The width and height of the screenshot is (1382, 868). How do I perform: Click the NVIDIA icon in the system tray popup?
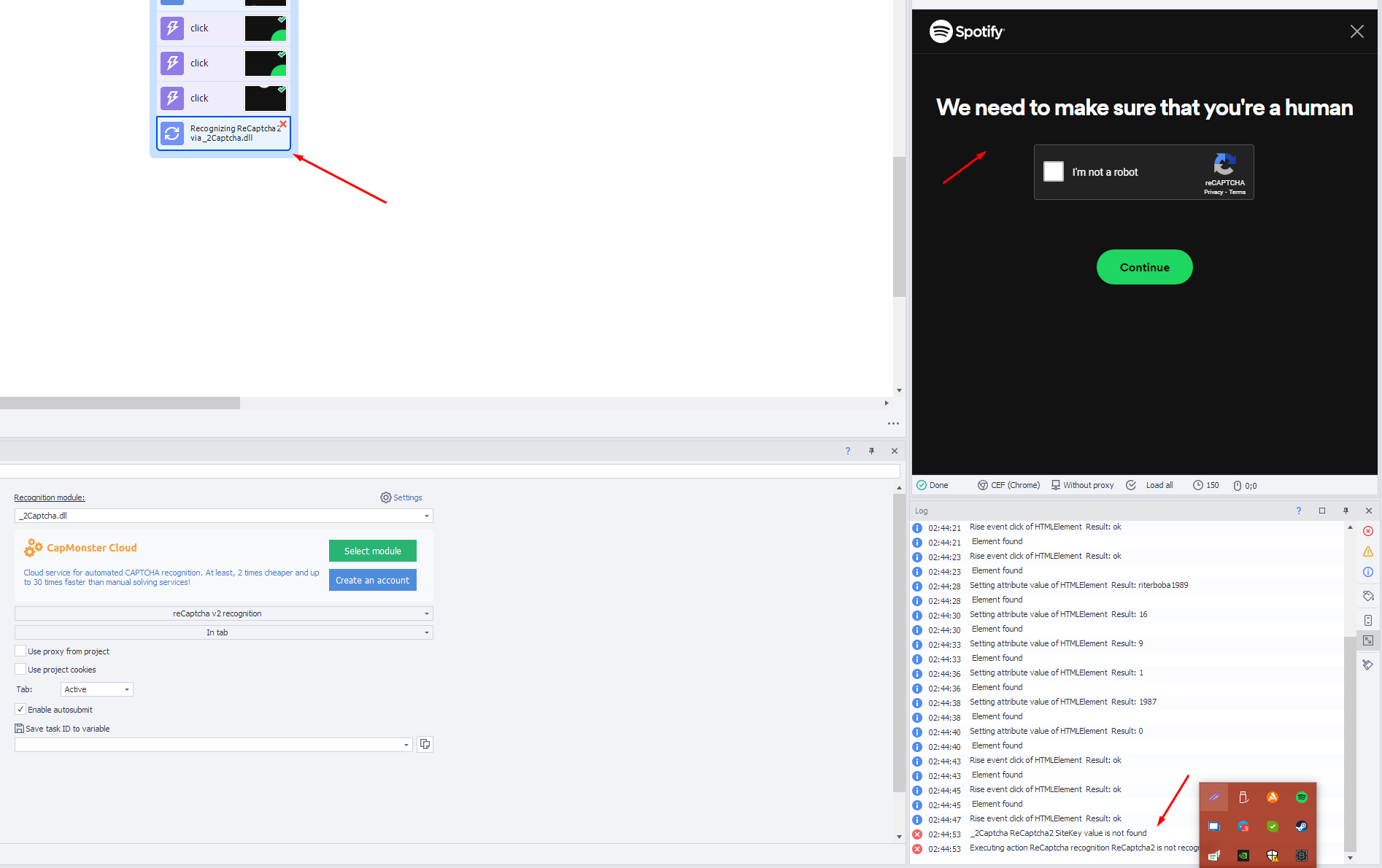click(1243, 856)
